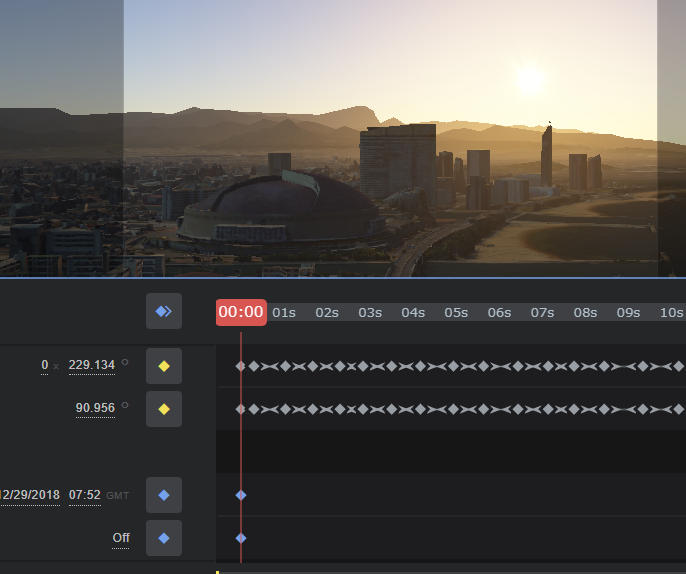Image resolution: width=686 pixels, height=574 pixels.
Task: Click the small circle beside 90.956
Action: 125,405
